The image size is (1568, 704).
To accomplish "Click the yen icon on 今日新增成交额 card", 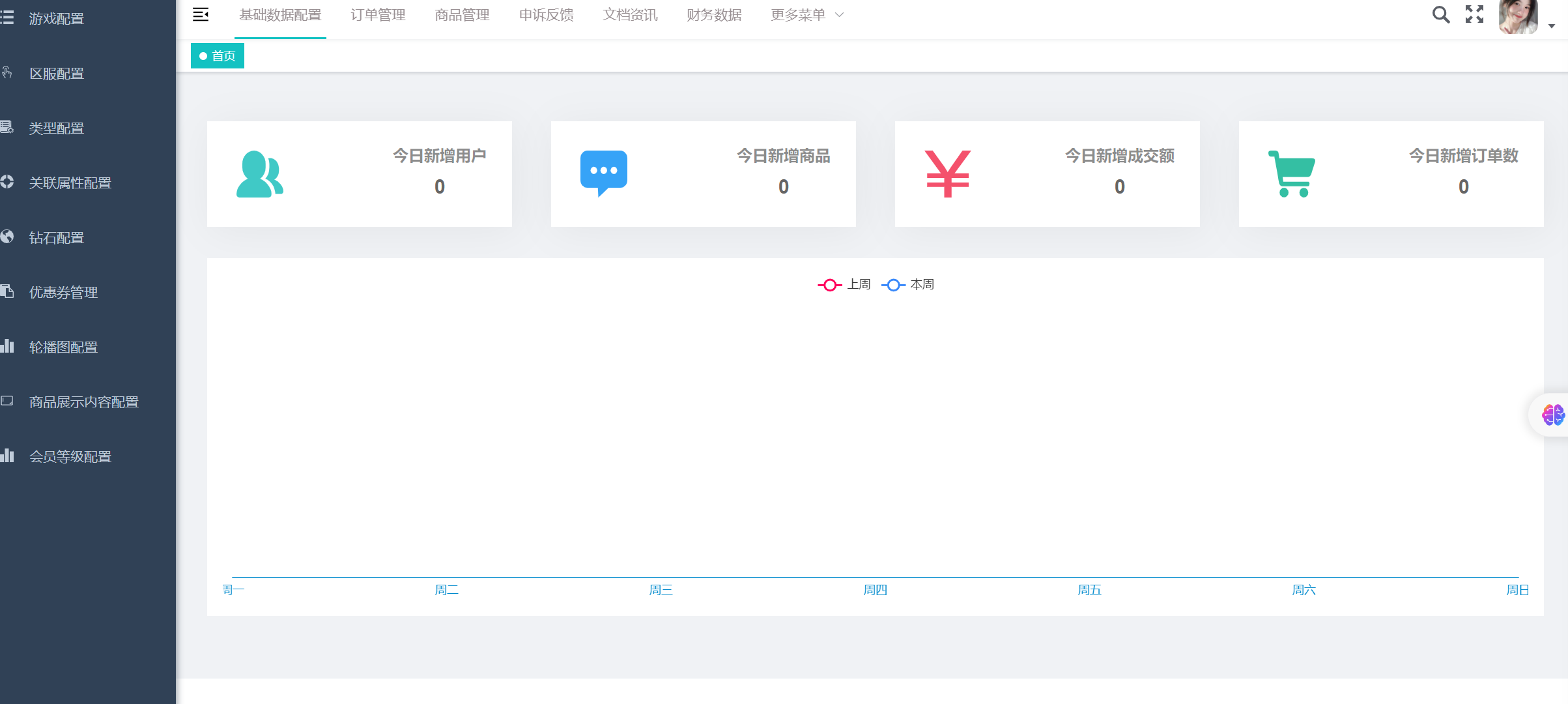I will pyautogui.click(x=948, y=174).
